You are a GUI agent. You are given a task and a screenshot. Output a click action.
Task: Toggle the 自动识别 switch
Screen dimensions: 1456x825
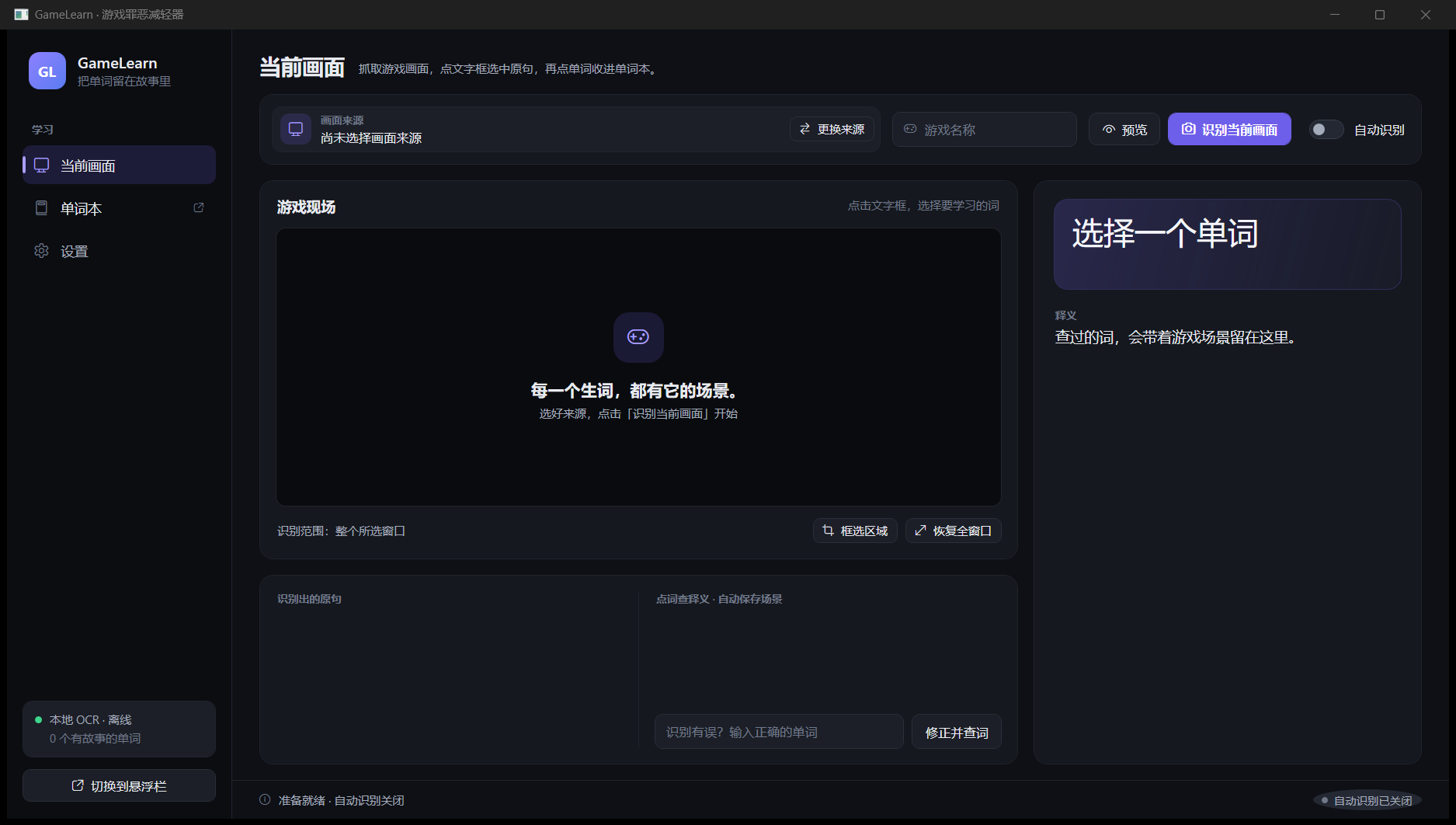pyautogui.click(x=1326, y=130)
